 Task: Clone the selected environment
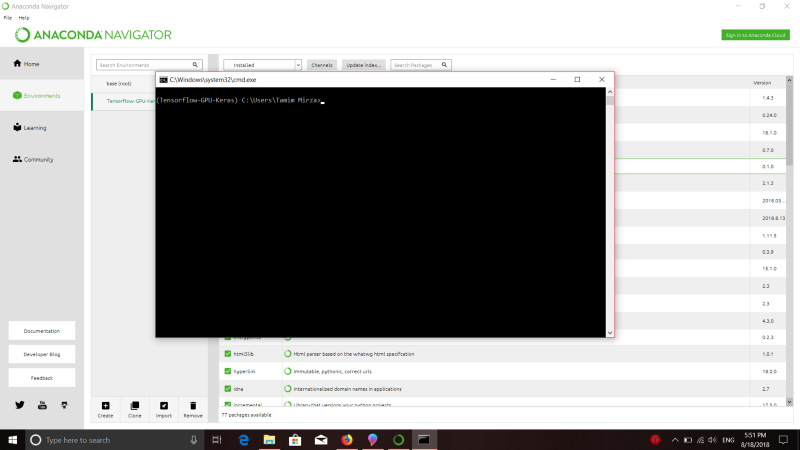click(x=135, y=410)
